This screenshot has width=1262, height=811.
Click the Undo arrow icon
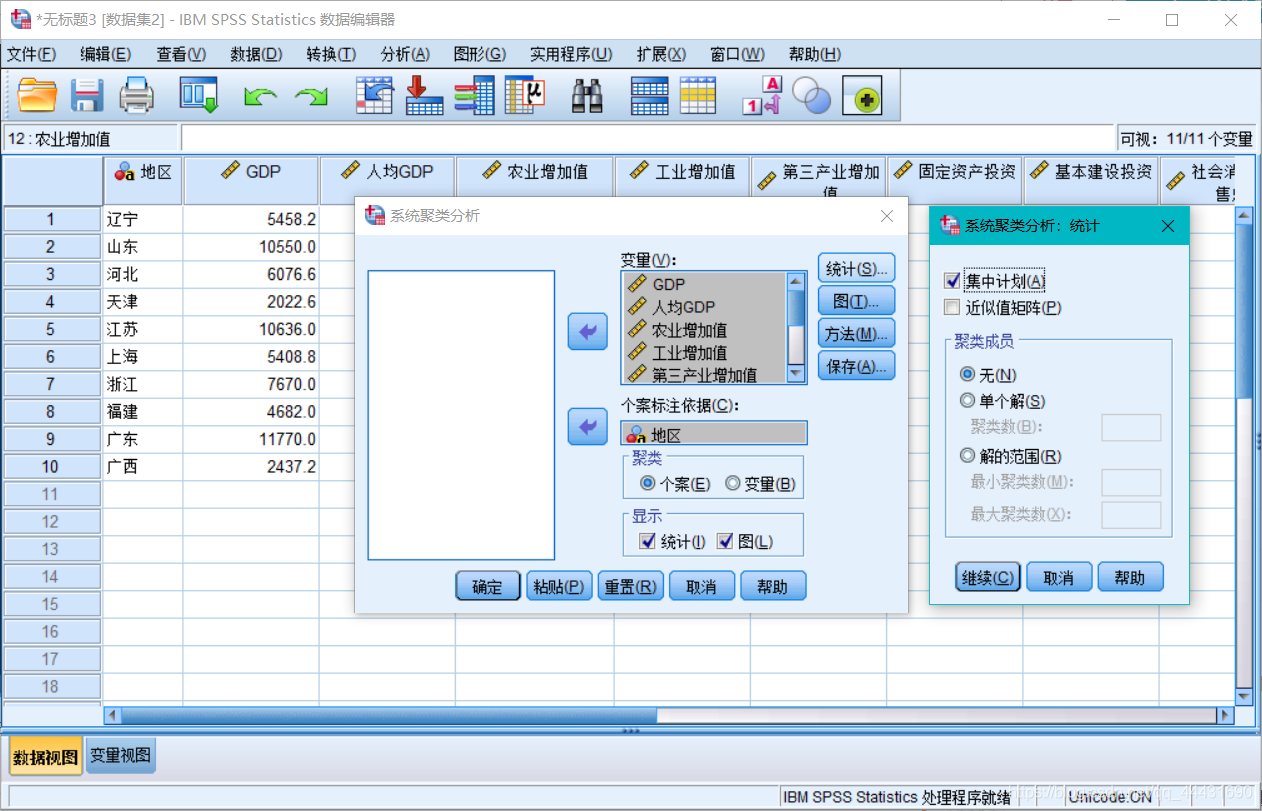point(260,97)
